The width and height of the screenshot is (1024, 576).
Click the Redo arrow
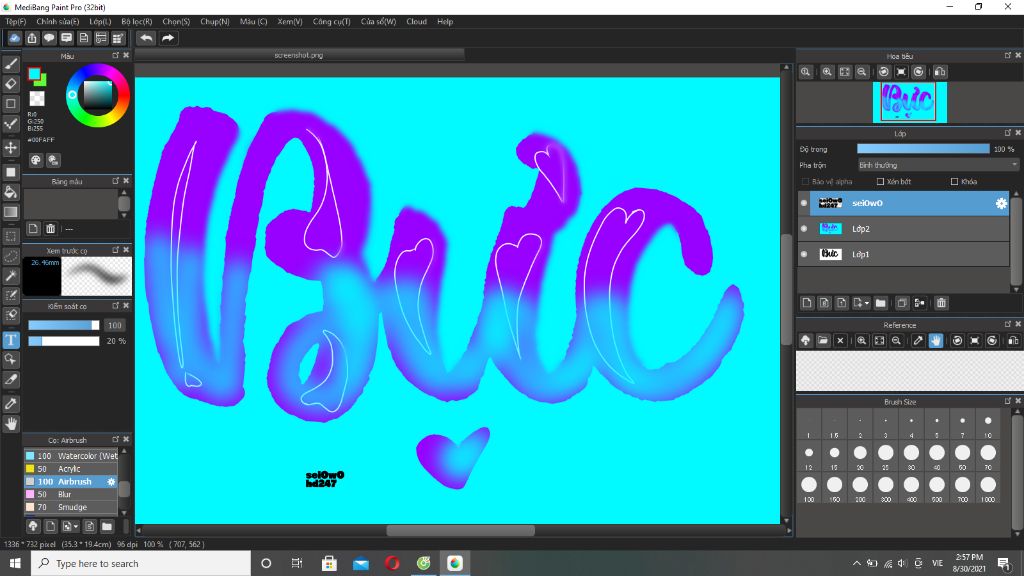(x=168, y=38)
